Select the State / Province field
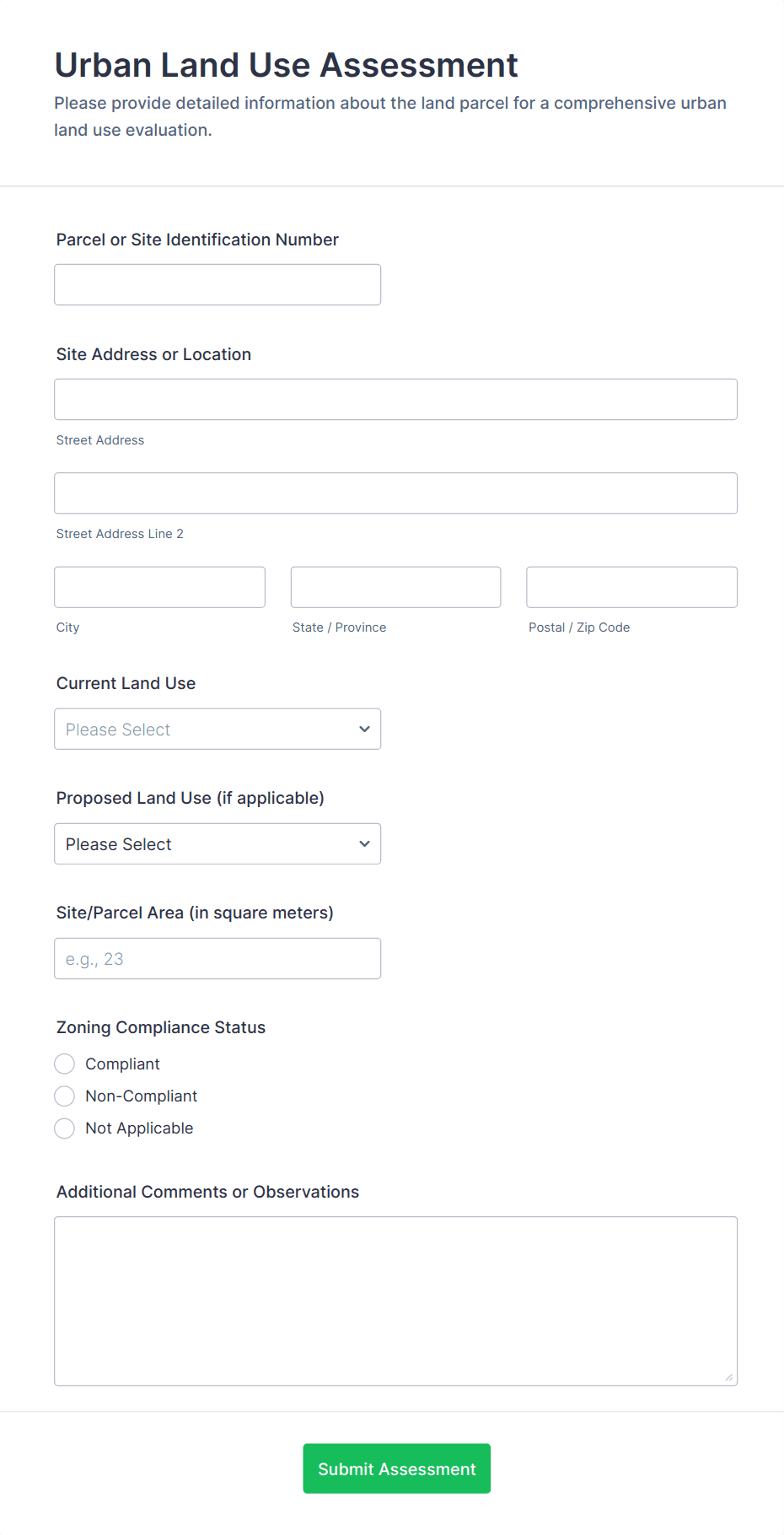 395,587
